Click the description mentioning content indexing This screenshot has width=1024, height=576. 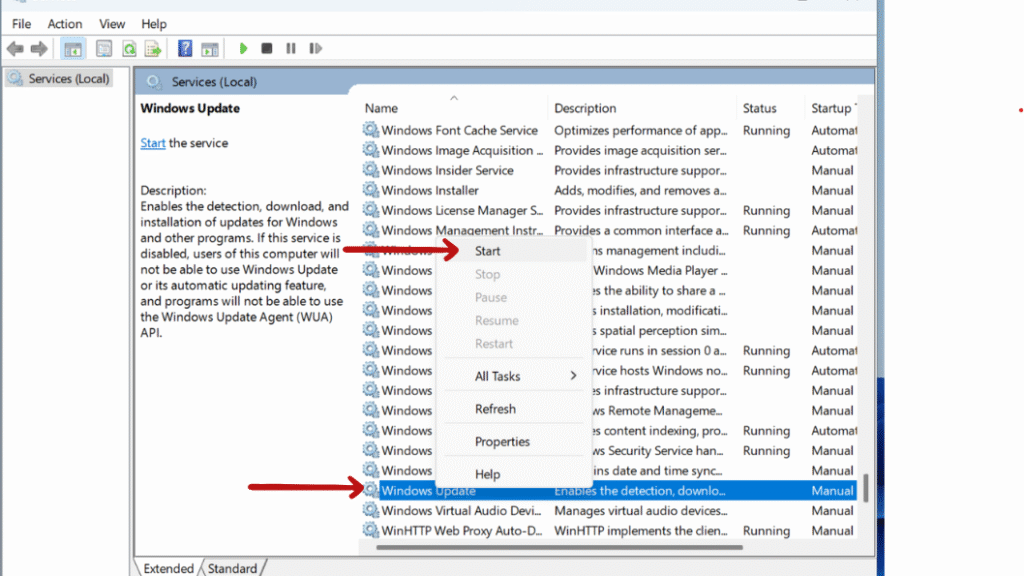pyautogui.click(x=660, y=431)
